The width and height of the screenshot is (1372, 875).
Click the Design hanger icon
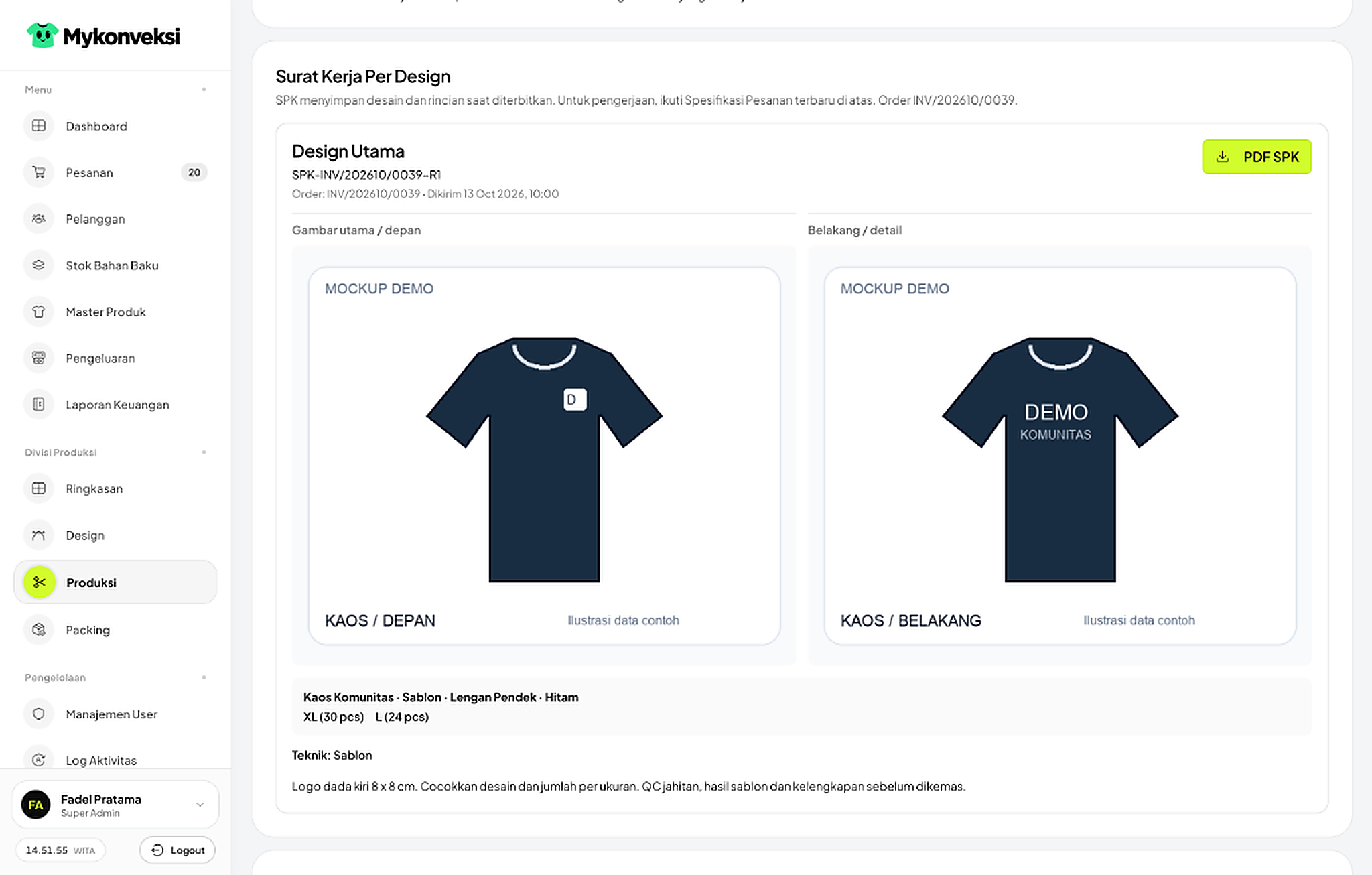tap(39, 535)
